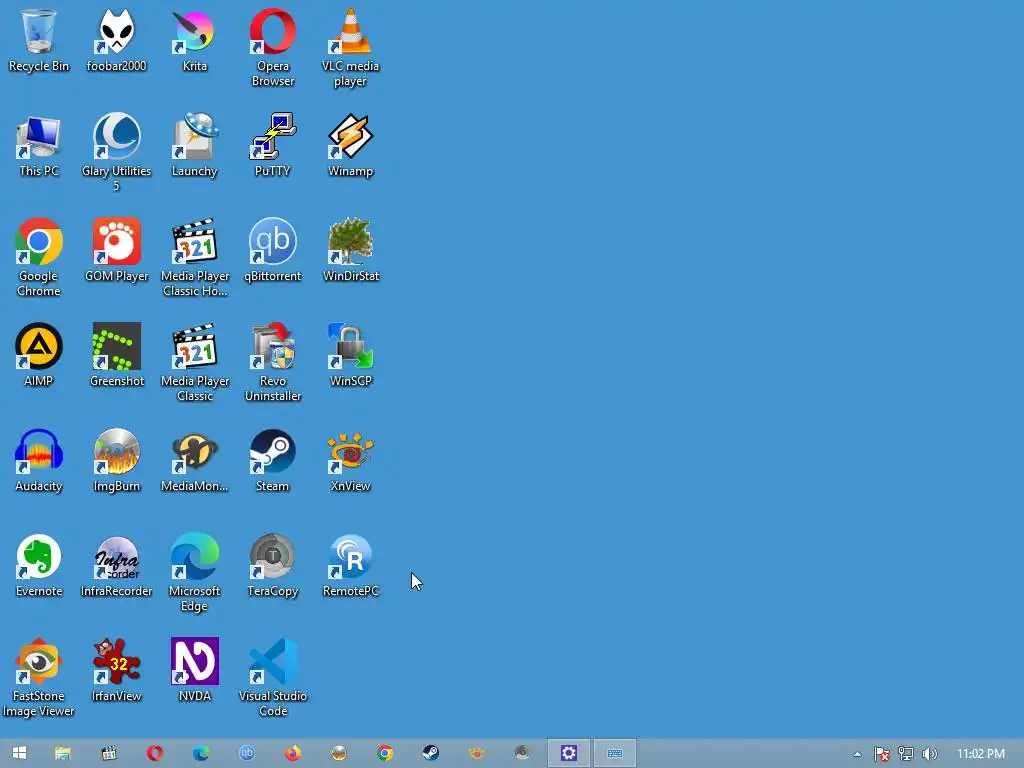Select the Glary Utilities 5 shortcut
The height and width of the screenshot is (768, 1024).
click(116, 153)
